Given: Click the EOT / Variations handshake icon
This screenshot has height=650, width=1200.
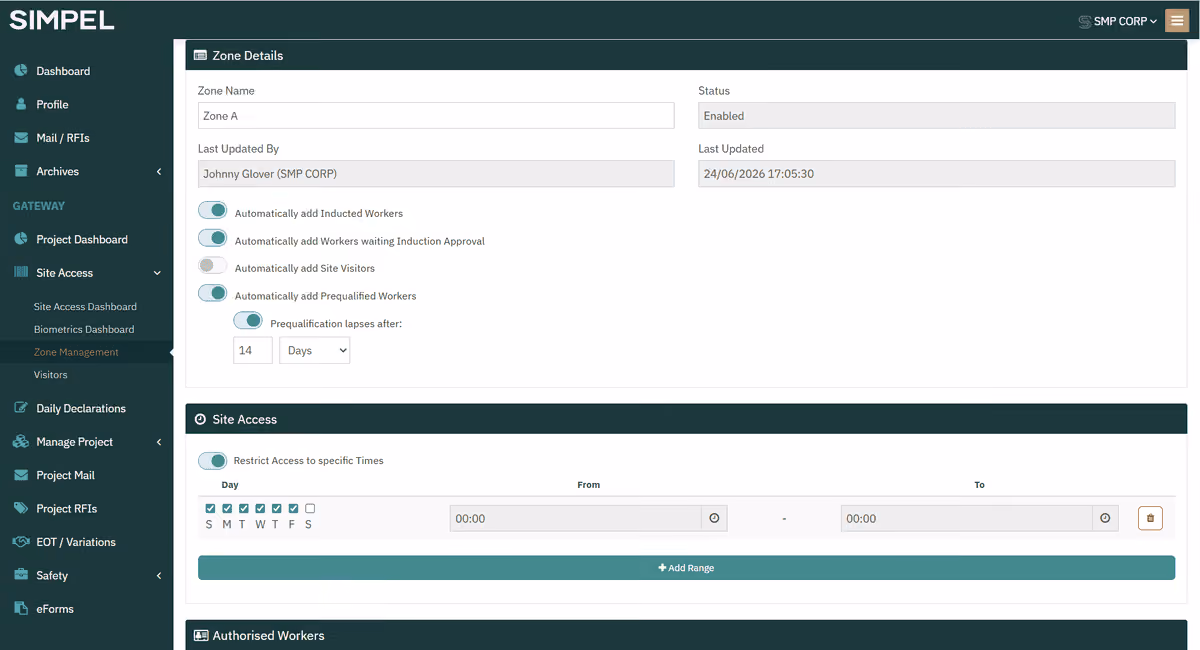Looking at the screenshot, I should coord(20,542).
